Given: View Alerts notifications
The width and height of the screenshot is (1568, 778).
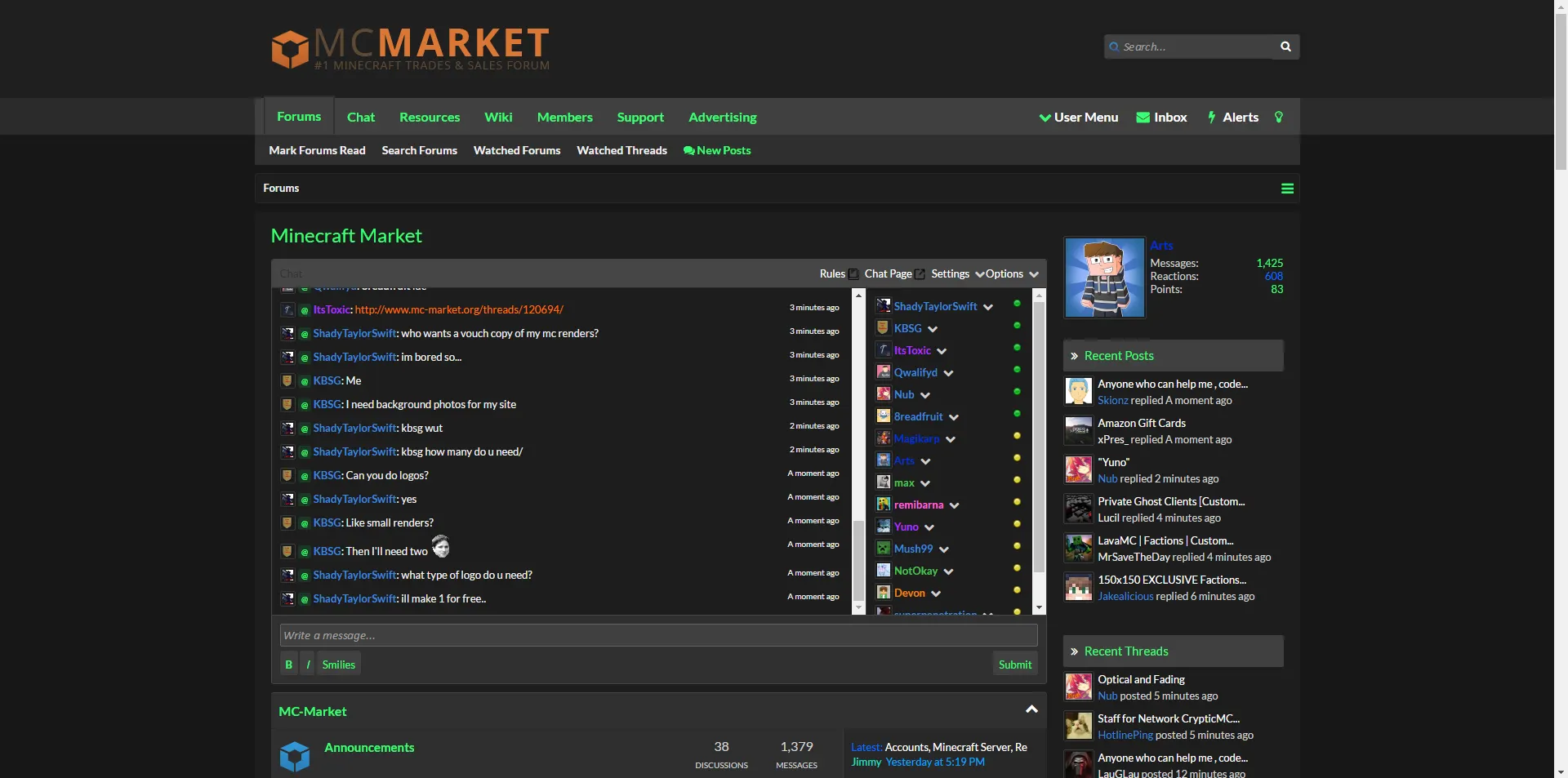Looking at the screenshot, I should pos(1233,118).
